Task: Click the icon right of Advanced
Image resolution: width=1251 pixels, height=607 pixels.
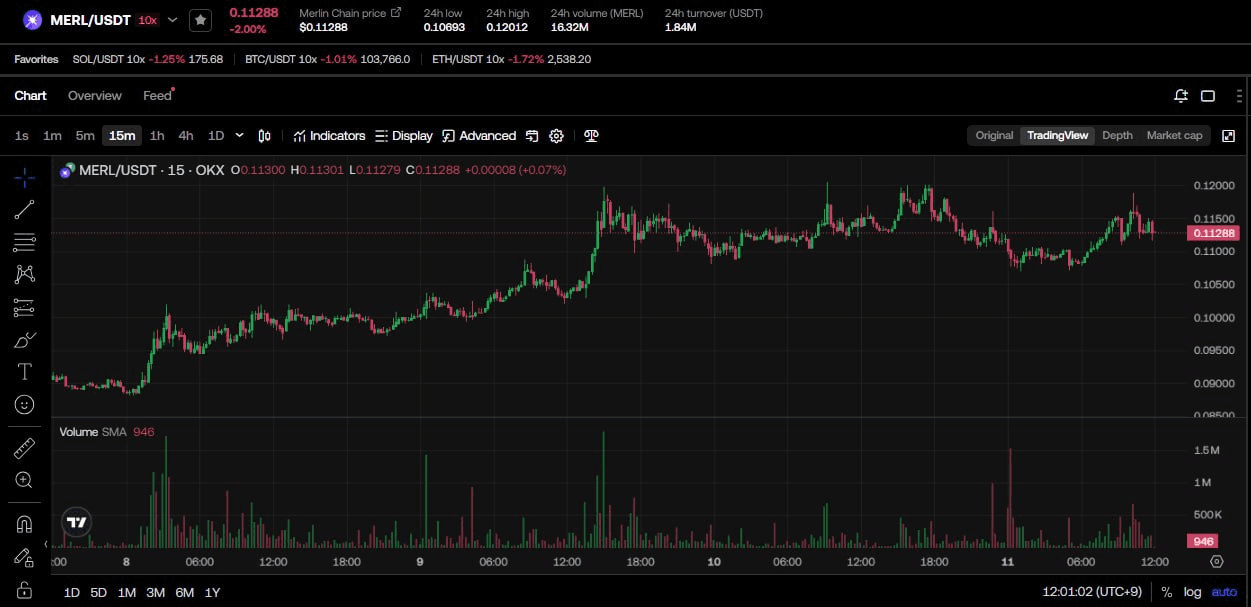Action: (x=532, y=136)
